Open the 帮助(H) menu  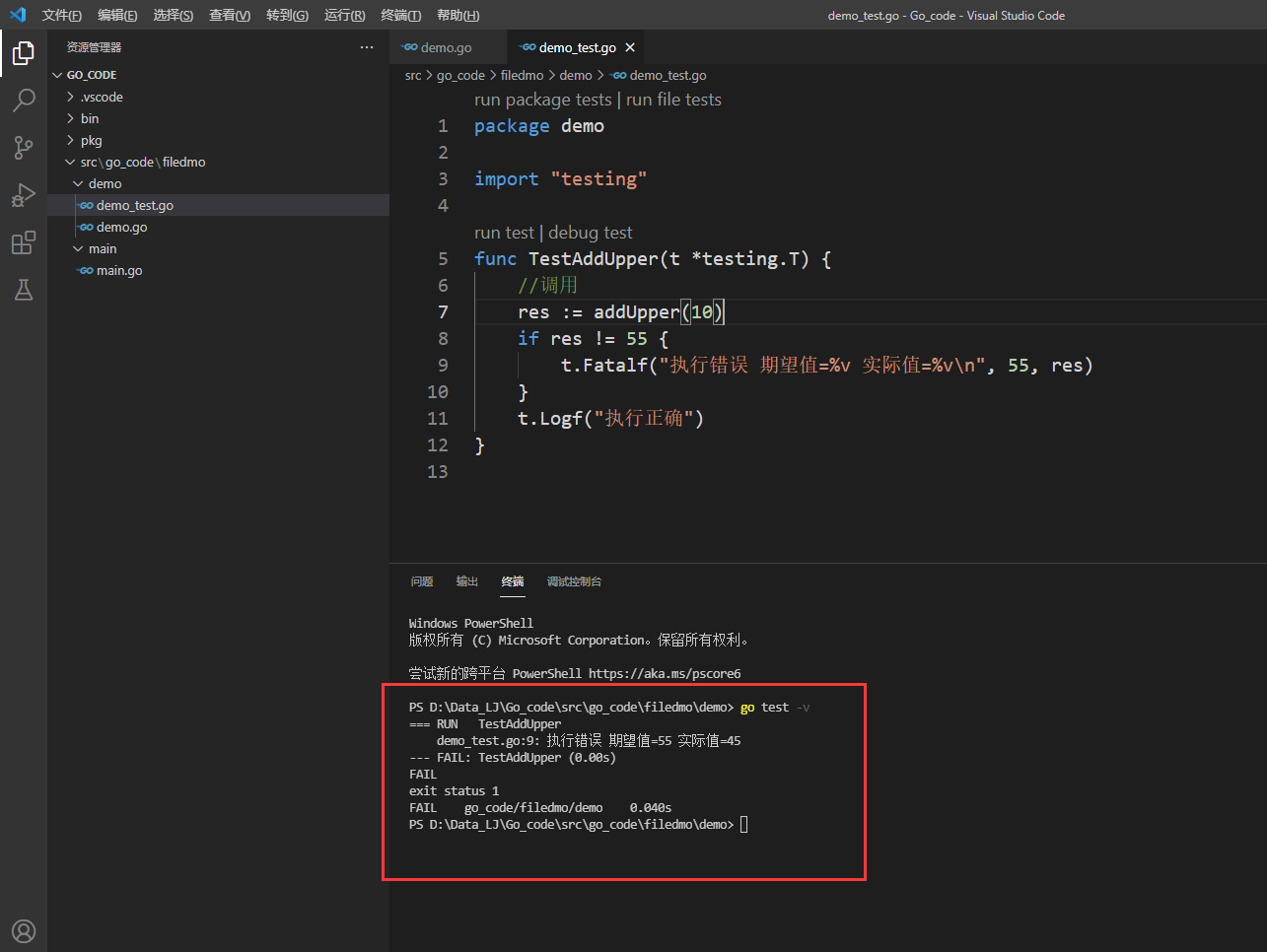pos(458,15)
